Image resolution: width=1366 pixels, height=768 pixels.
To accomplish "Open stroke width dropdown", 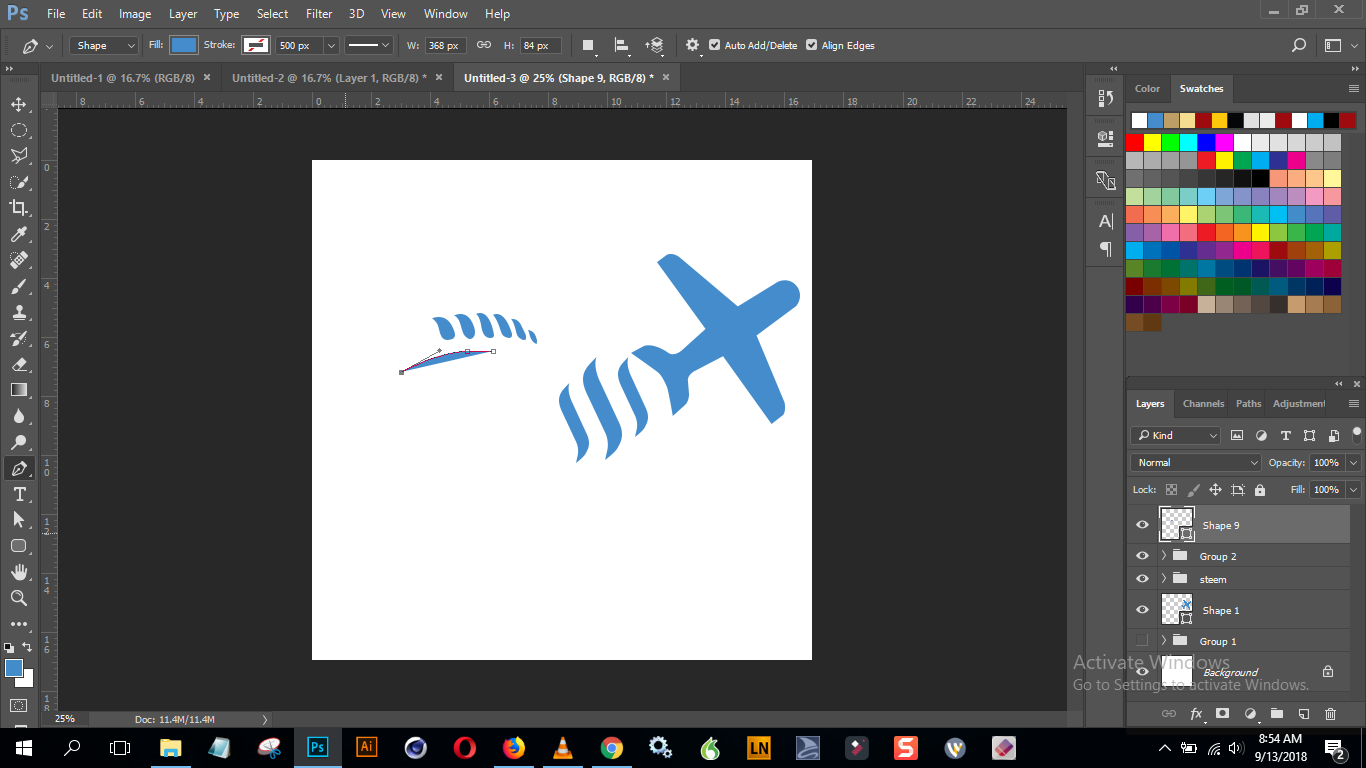I will 331,45.
